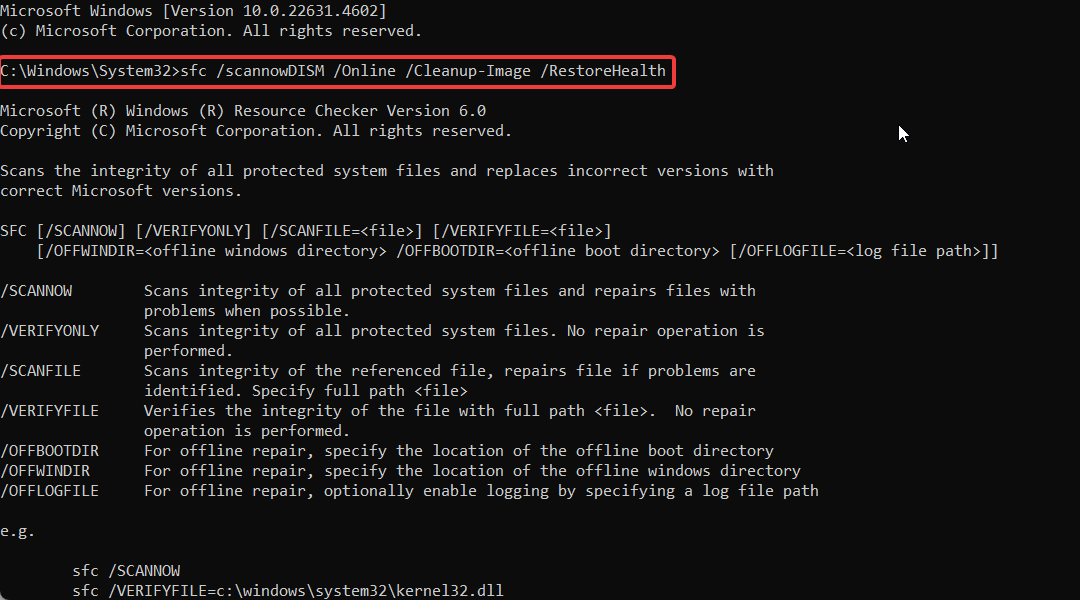The height and width of the screenshot is (600, 1080).
Task: Click 'operation is performed.' under VERIFYFILE
Action: click(247, 431)
